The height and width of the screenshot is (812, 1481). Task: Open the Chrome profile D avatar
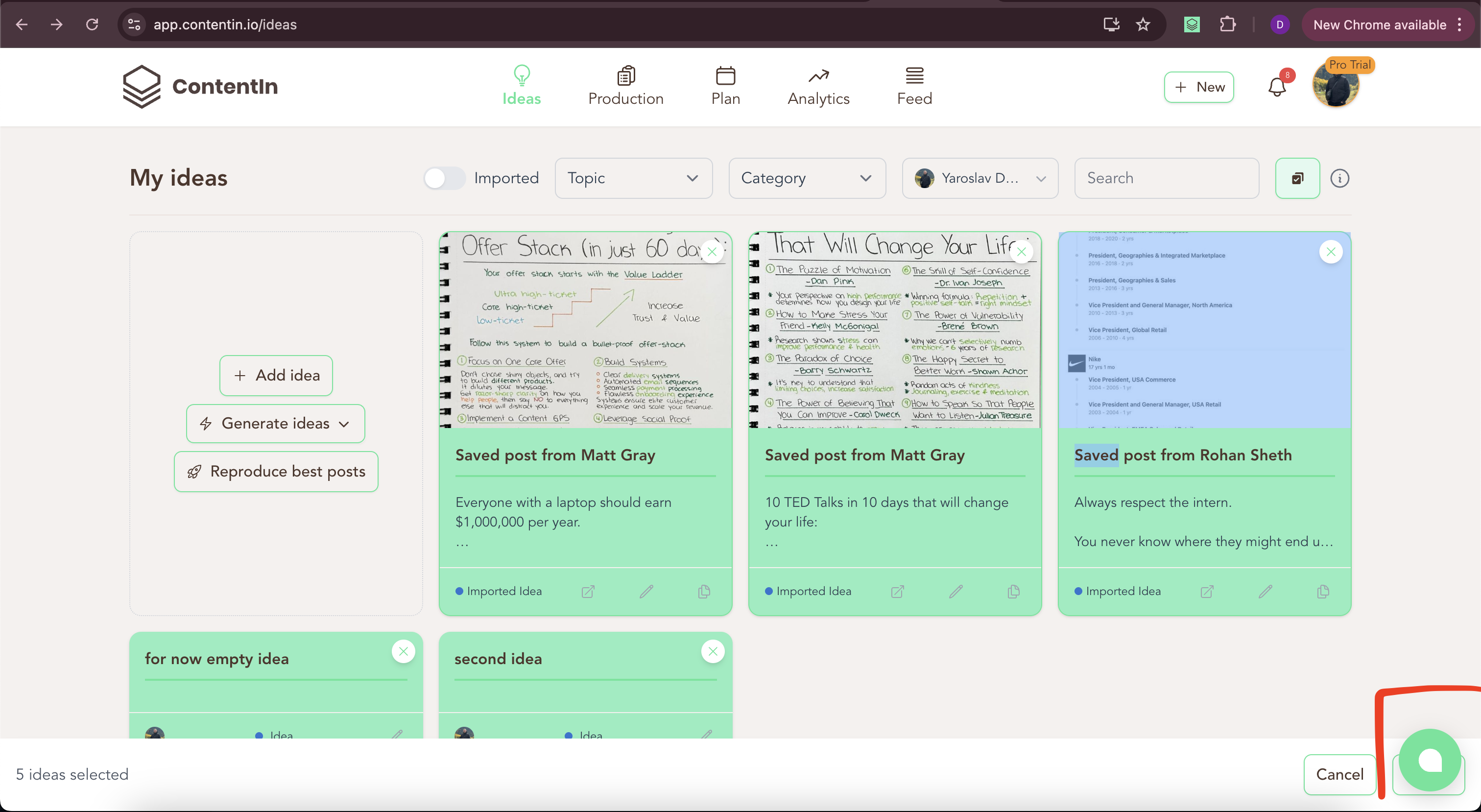1280,24
